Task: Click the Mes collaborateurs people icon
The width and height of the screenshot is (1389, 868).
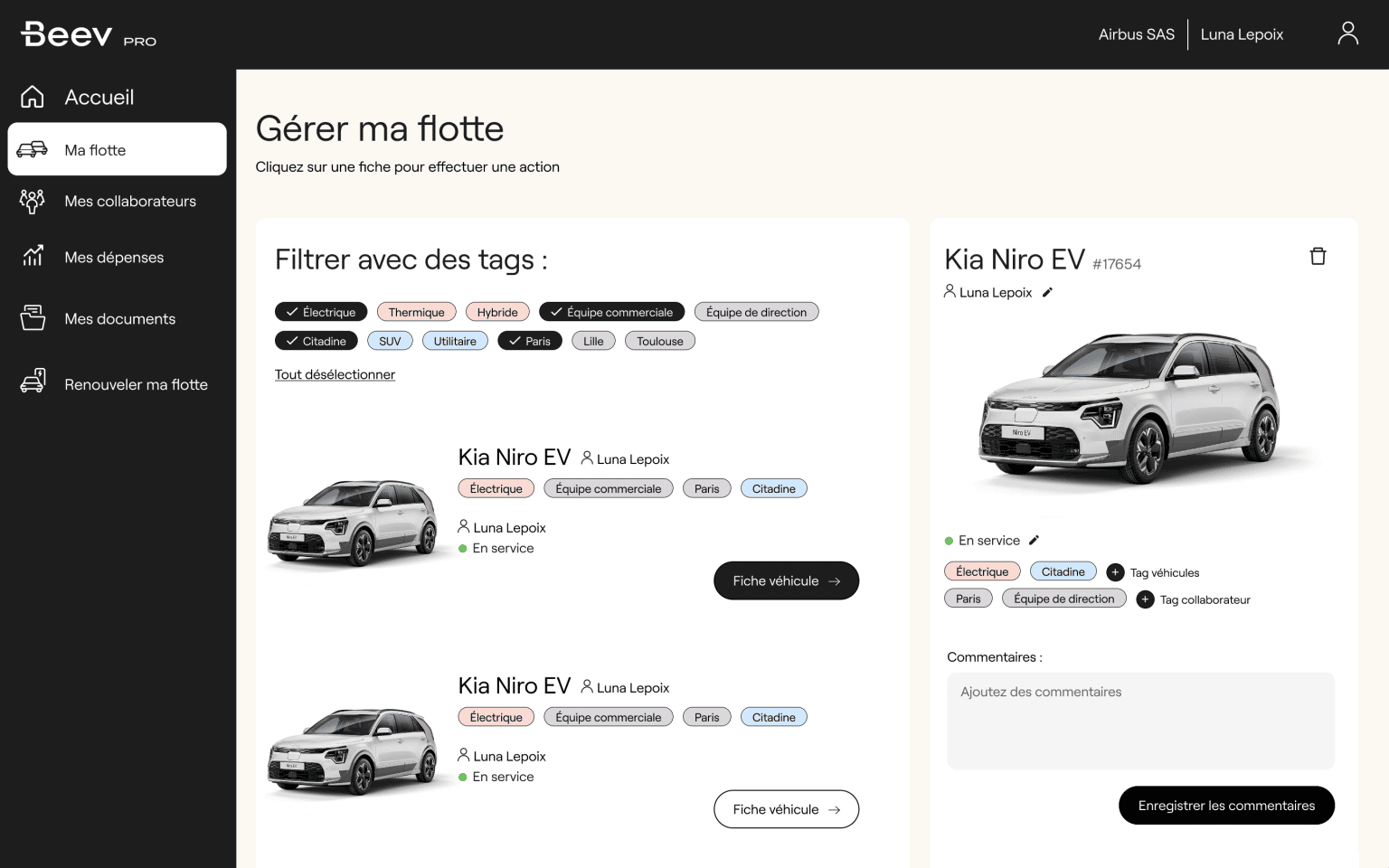Action: point(33,201)
